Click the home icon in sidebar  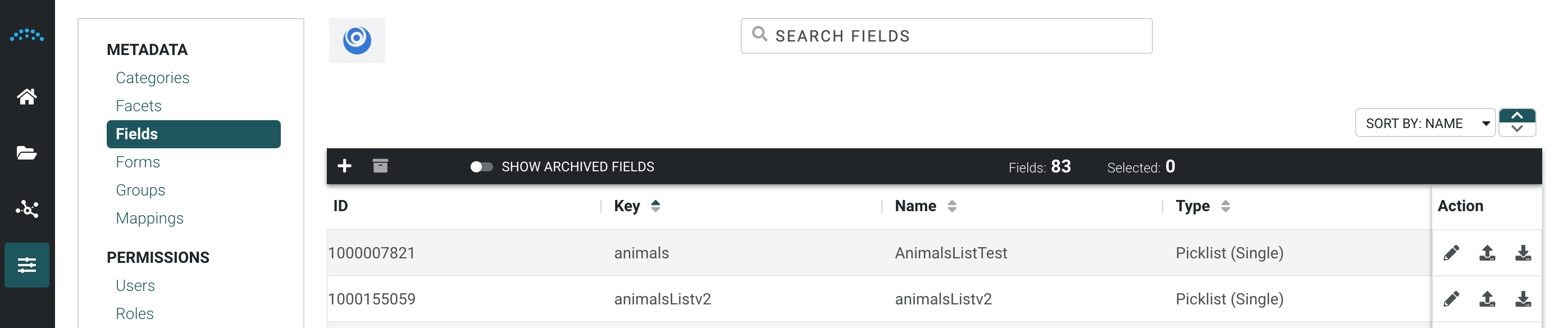27,97
